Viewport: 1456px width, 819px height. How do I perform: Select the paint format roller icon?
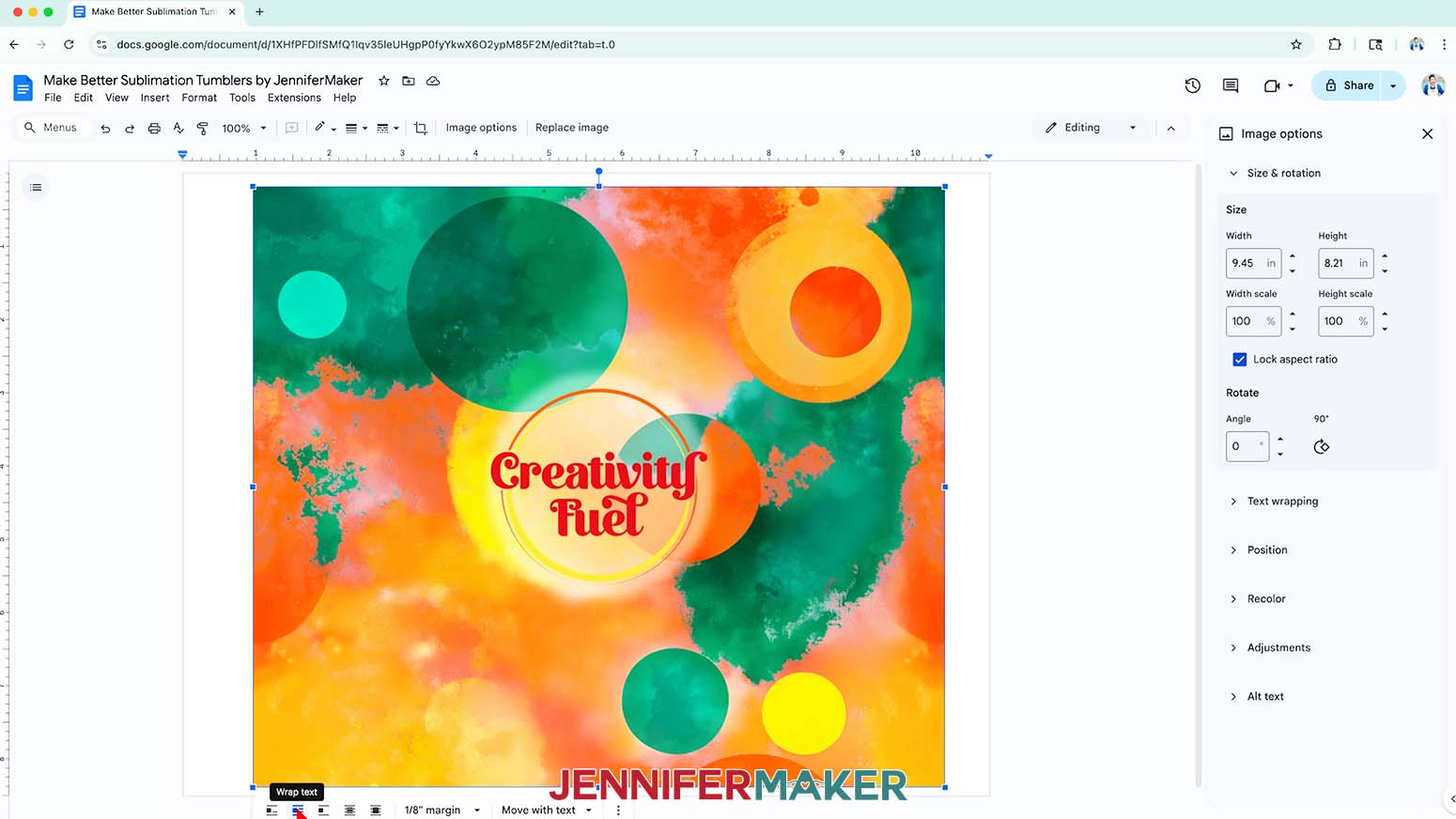tap(202, 128)
